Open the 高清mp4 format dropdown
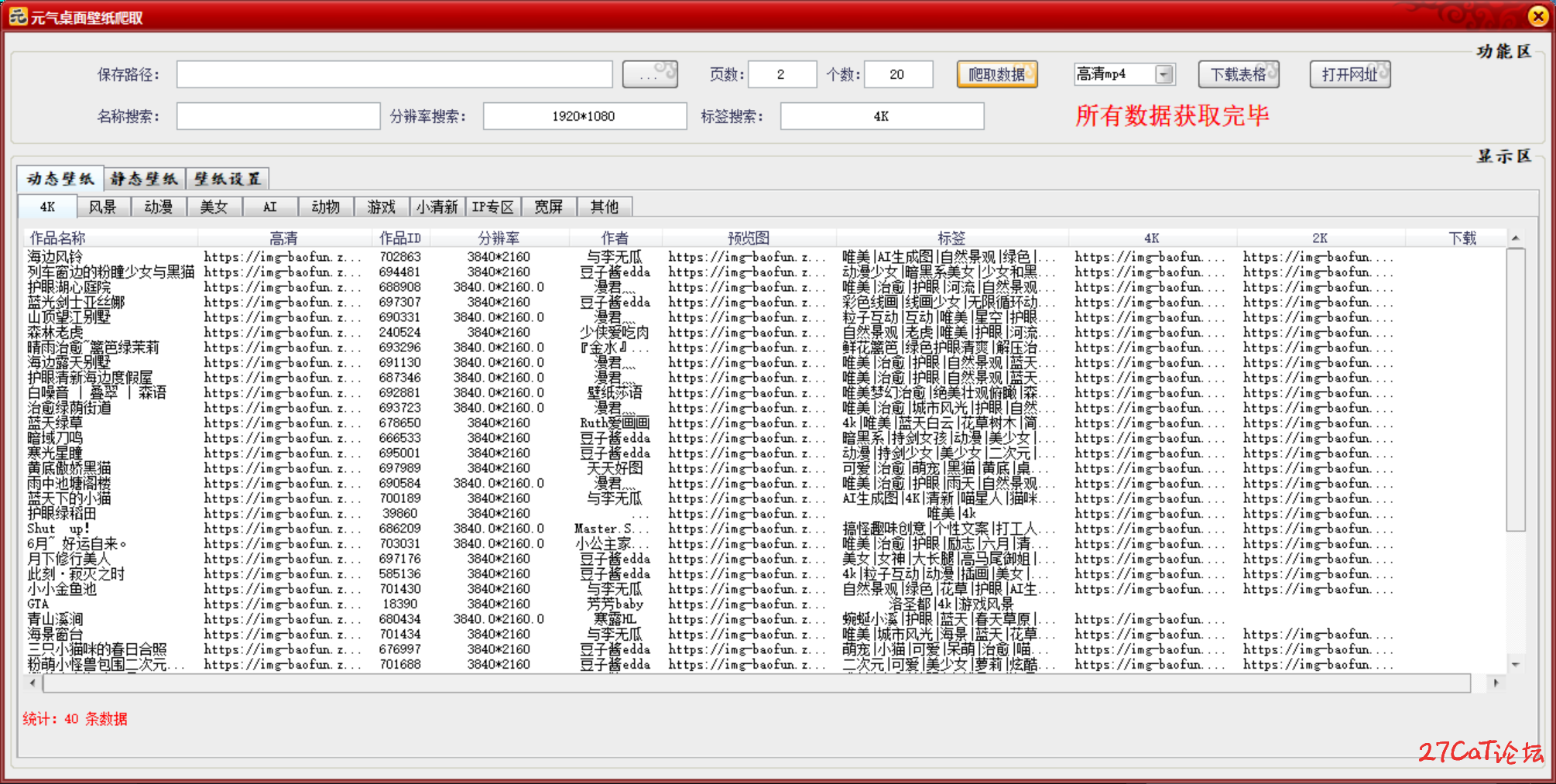 coord(1164,74)
